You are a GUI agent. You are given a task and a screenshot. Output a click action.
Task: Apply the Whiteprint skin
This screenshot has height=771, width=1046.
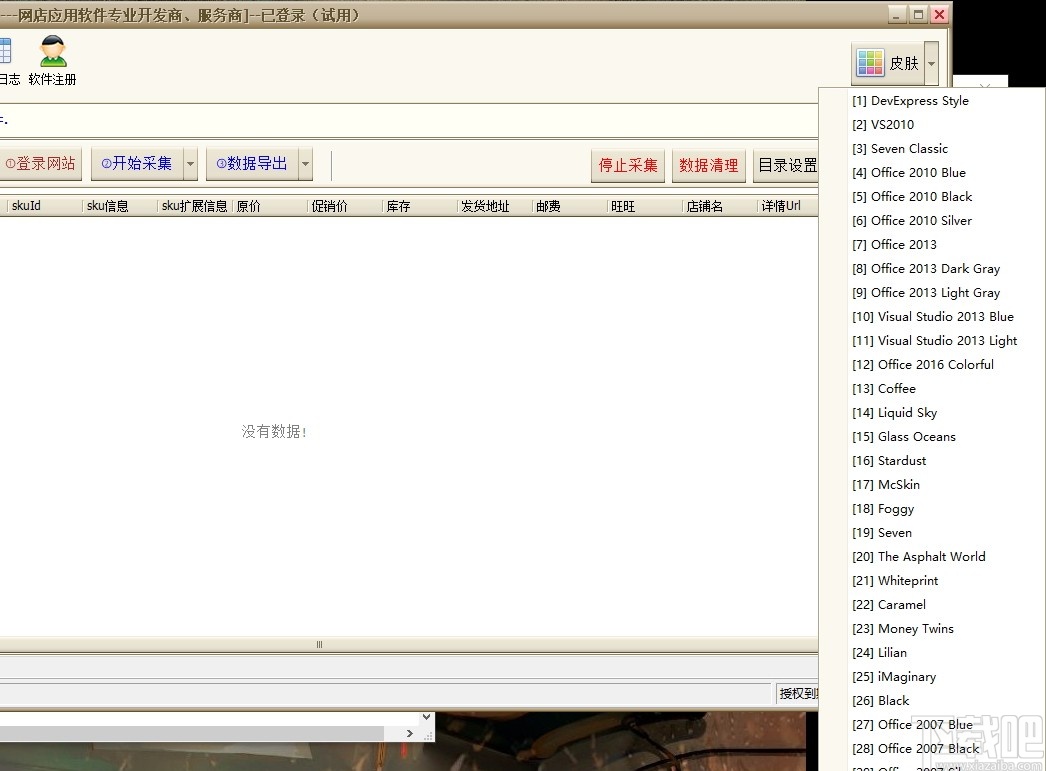tap(895, 581)
